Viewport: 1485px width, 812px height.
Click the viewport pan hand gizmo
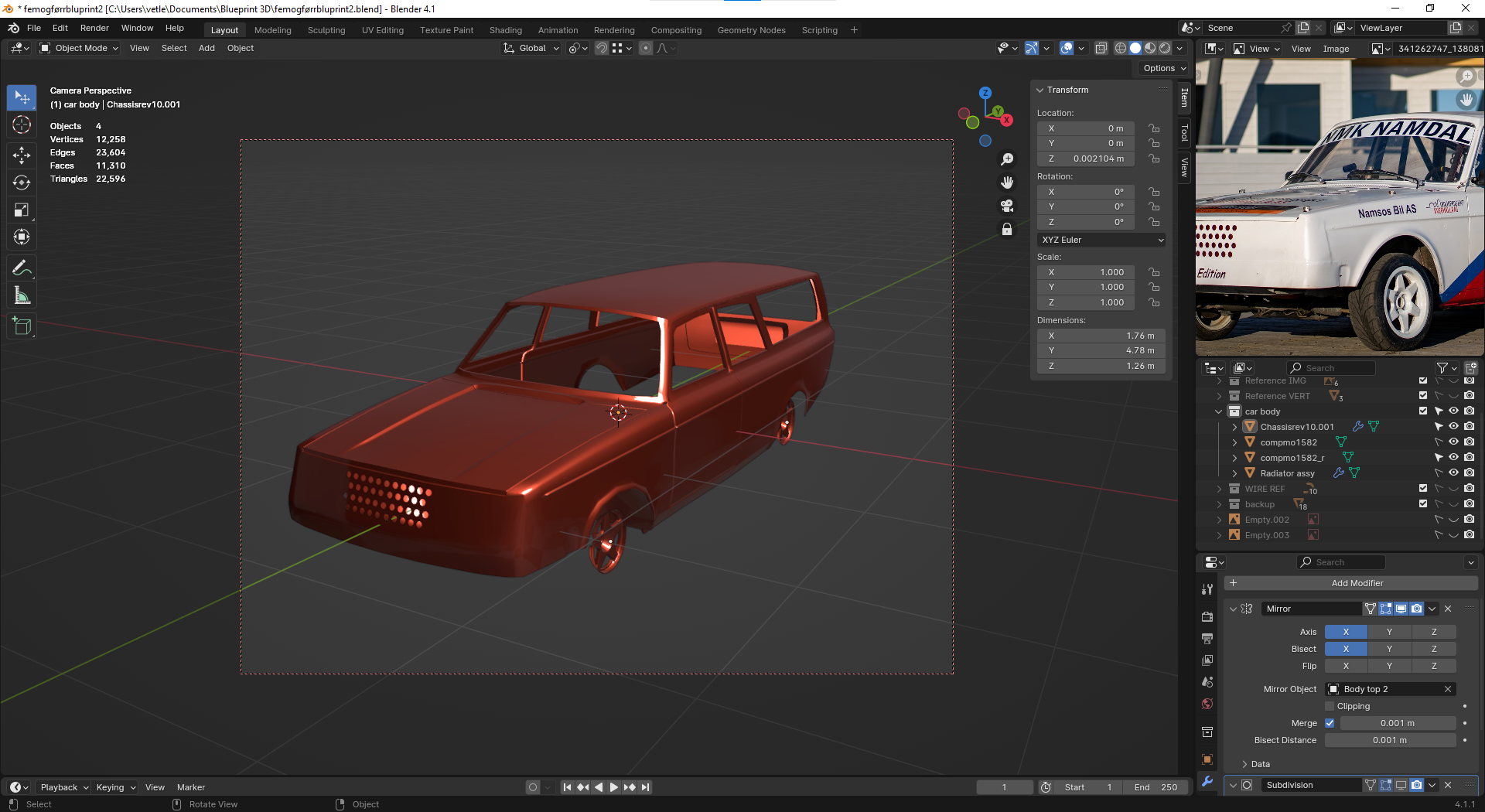pyautogui.click(x=1007, y=183)
